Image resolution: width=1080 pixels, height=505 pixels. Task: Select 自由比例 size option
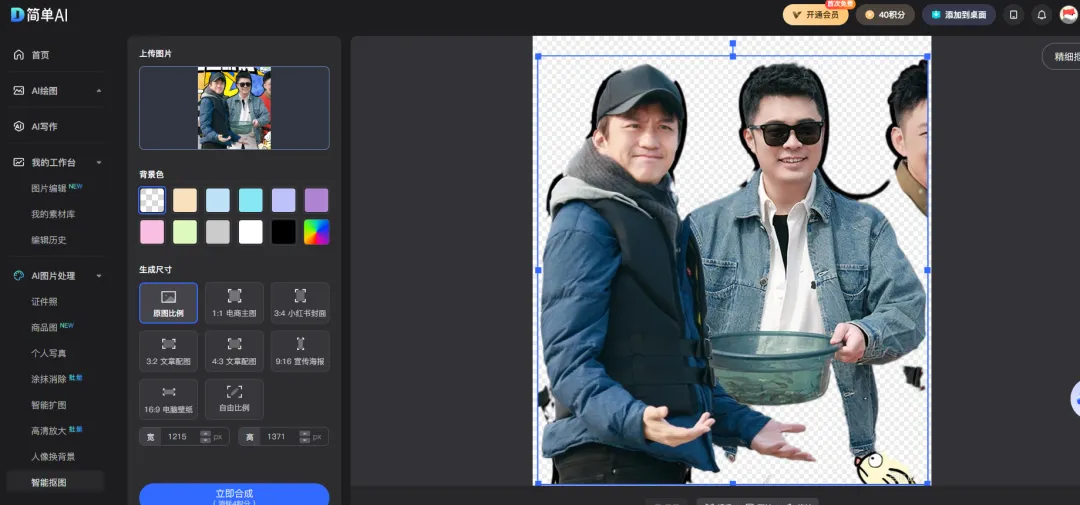tap(234, 400)
